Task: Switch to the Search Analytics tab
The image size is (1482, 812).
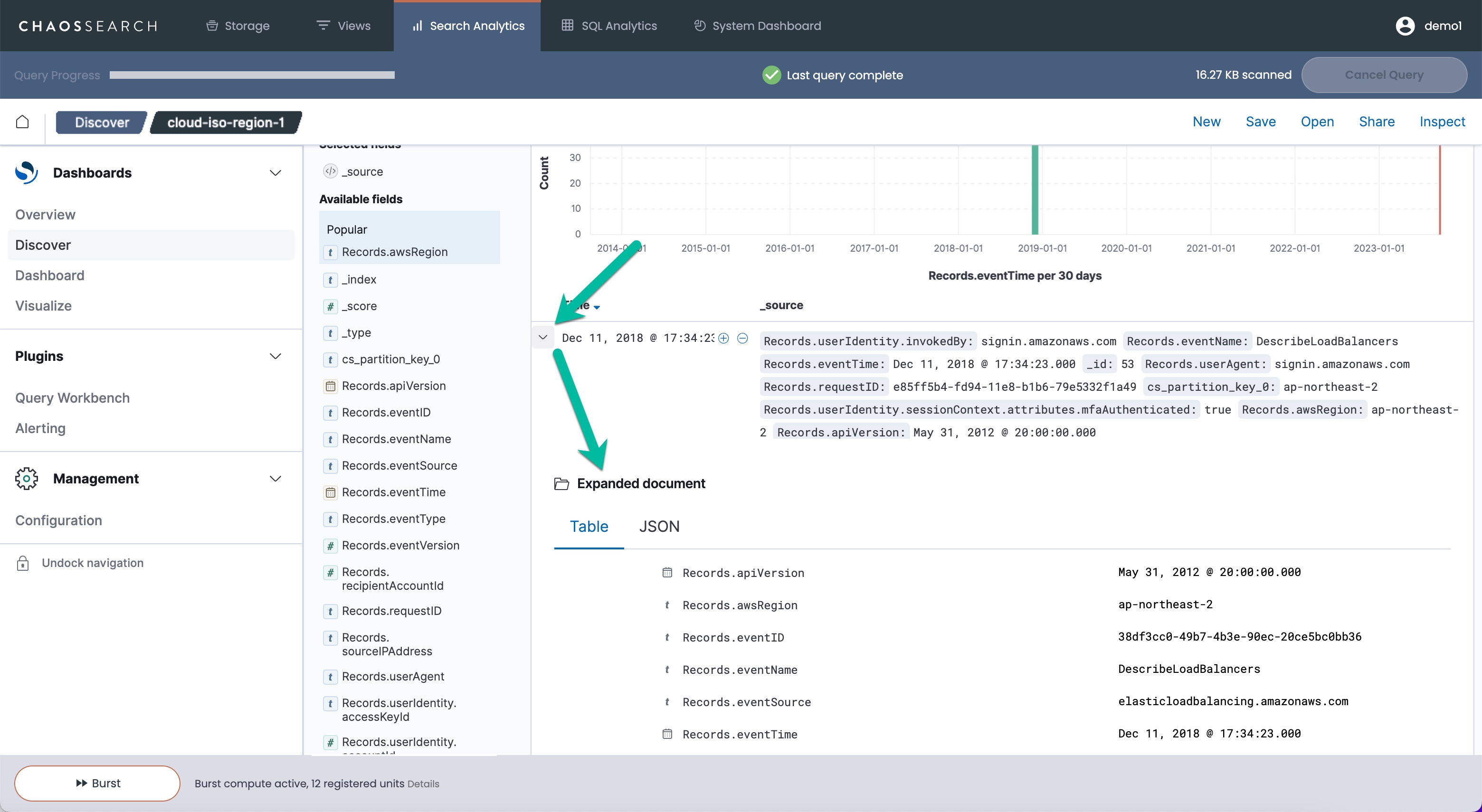Action: (468, 26)
